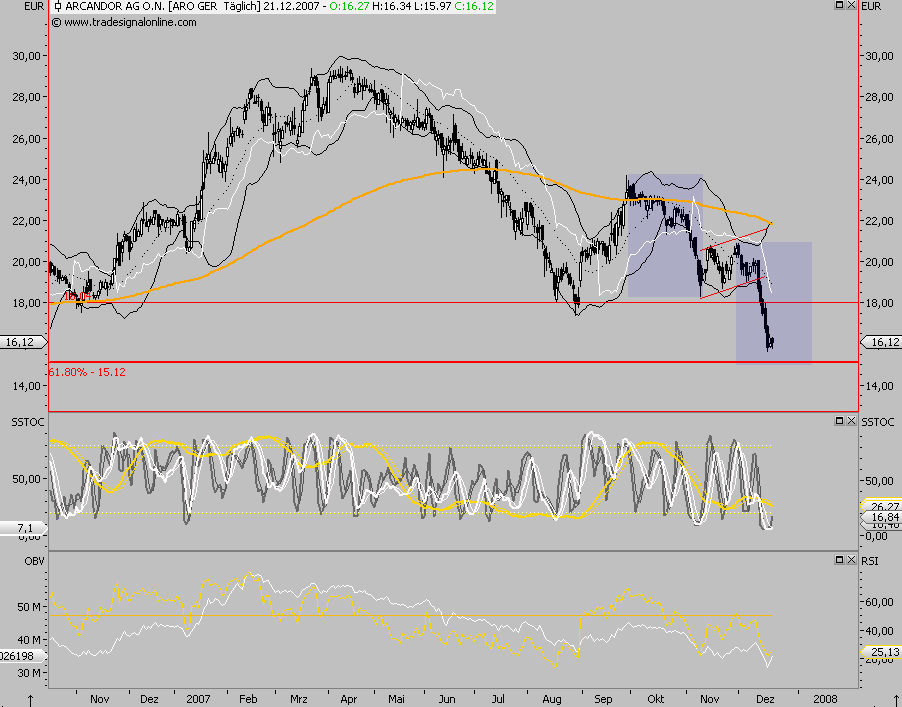Click the 7,1 SSTOC value tag
Image resolution: width=902 pixels, height=707 pixels.
(23, 526)
